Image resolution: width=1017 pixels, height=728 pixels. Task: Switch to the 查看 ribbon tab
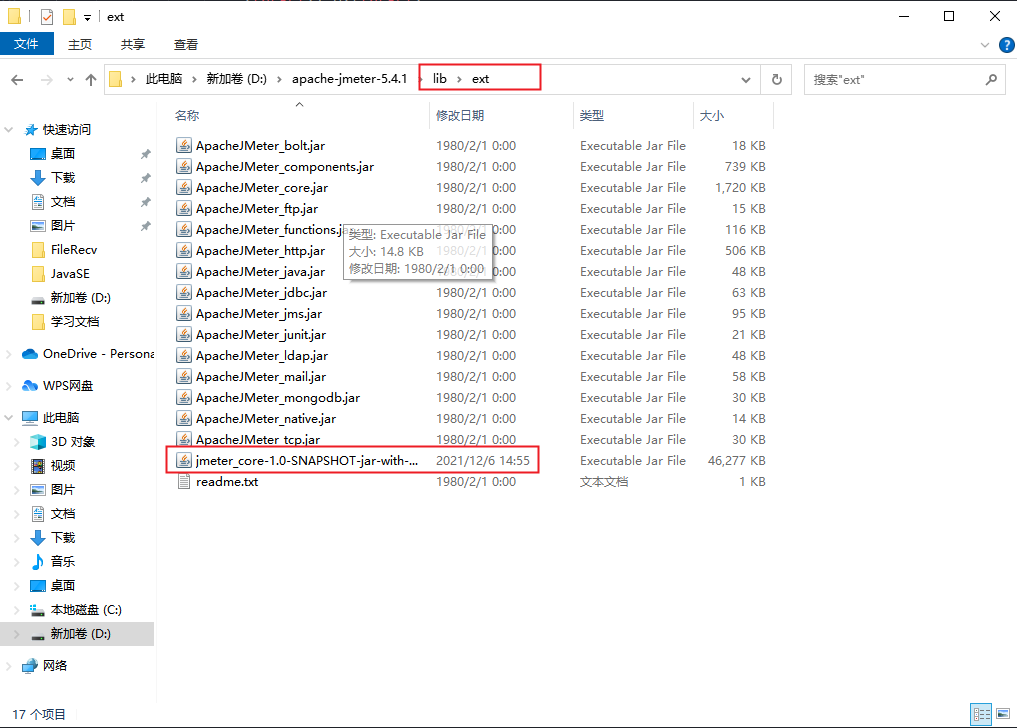185,44
